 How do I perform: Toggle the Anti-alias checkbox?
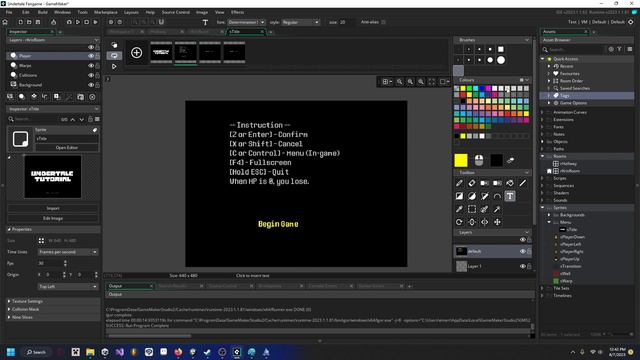click(x=383, y=22)
